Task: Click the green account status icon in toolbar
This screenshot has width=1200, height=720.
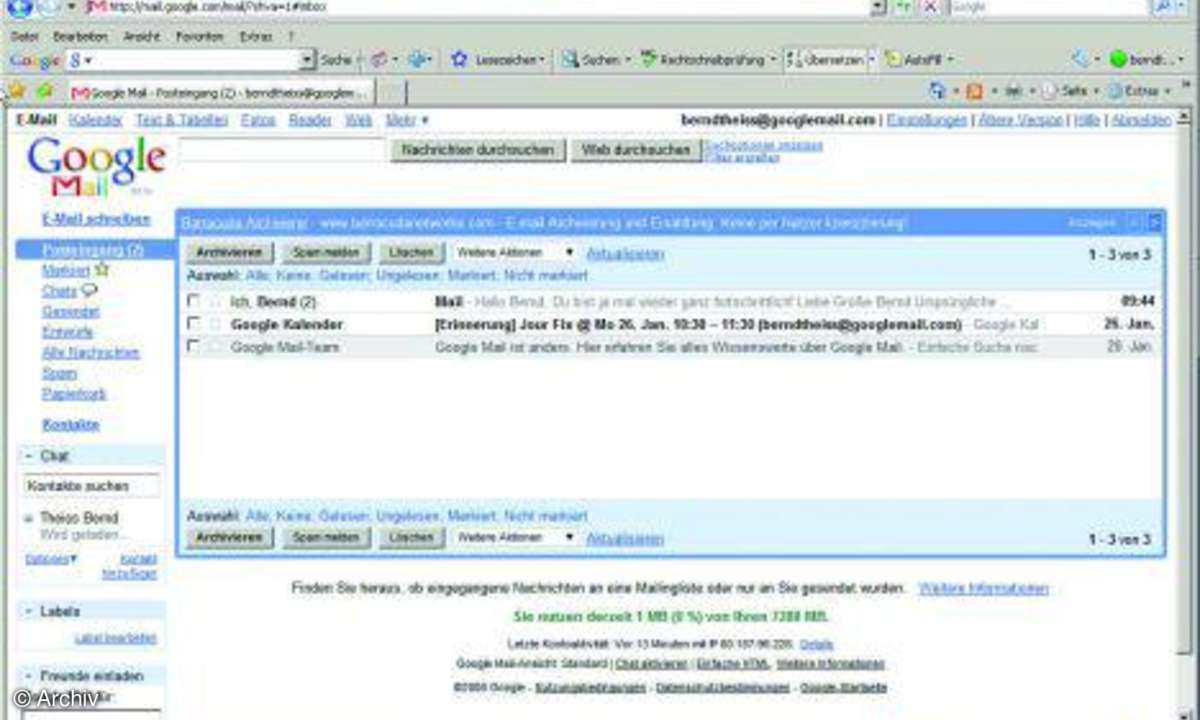Action: 1118,59
